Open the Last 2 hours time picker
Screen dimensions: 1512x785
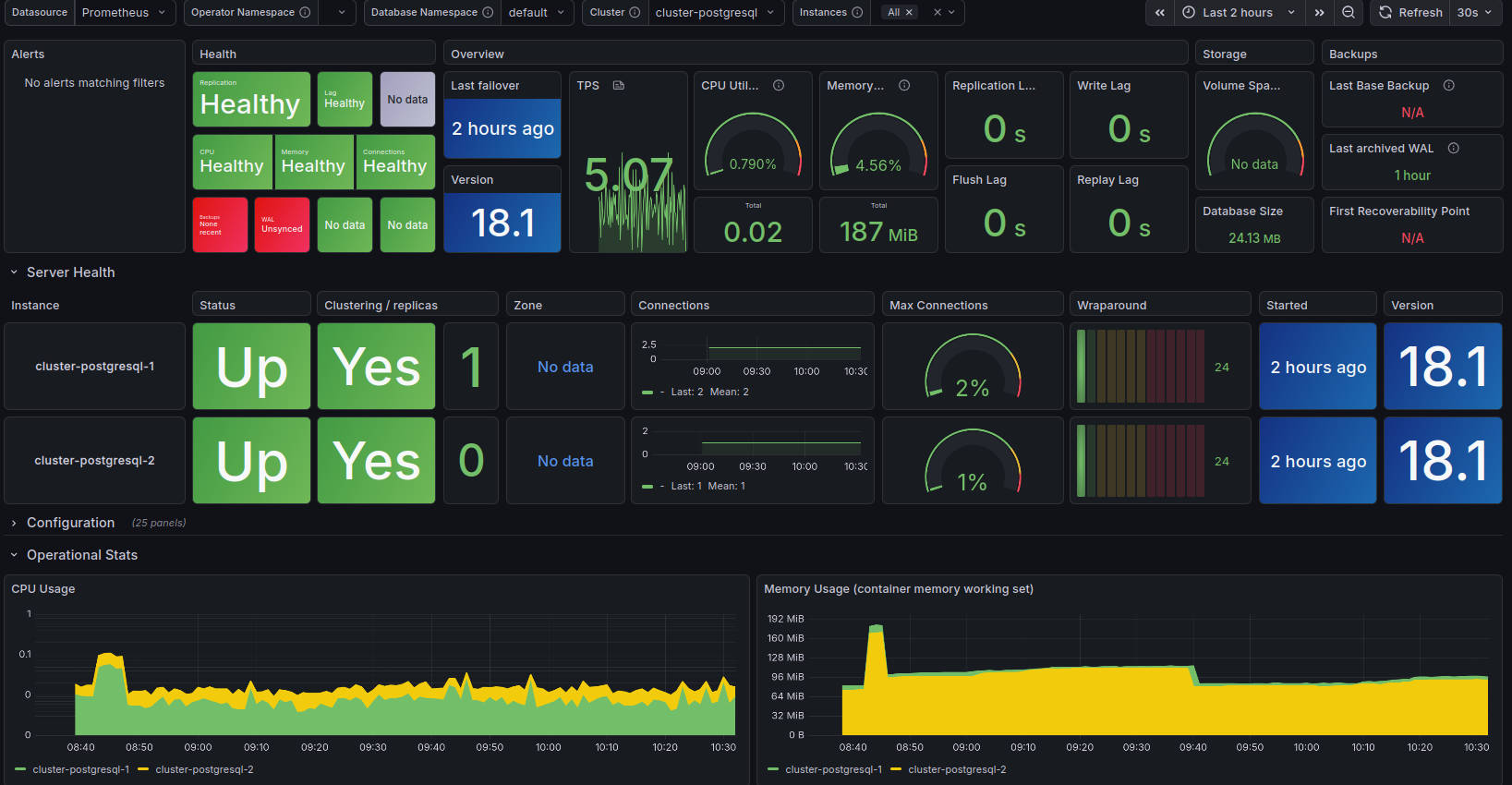(1239, 12)
